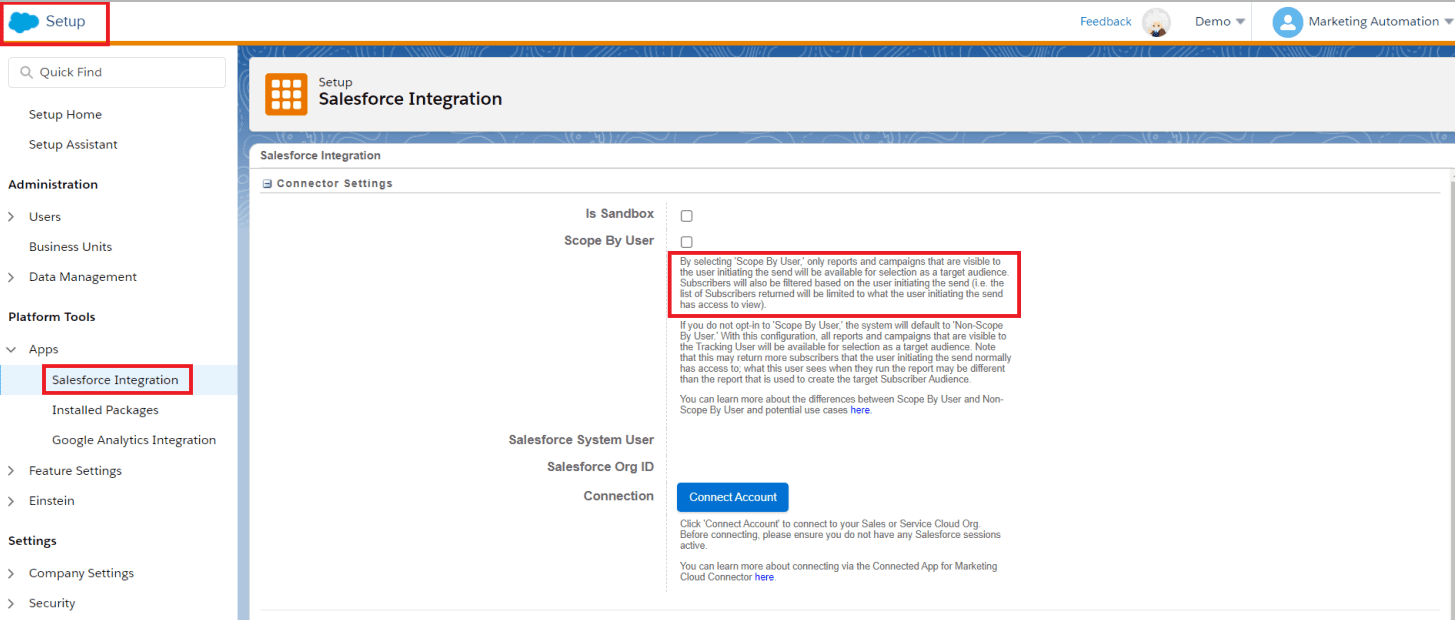Check the Scope By User option
This screenshot has height=620, width=1455.
tap(686, 242)
